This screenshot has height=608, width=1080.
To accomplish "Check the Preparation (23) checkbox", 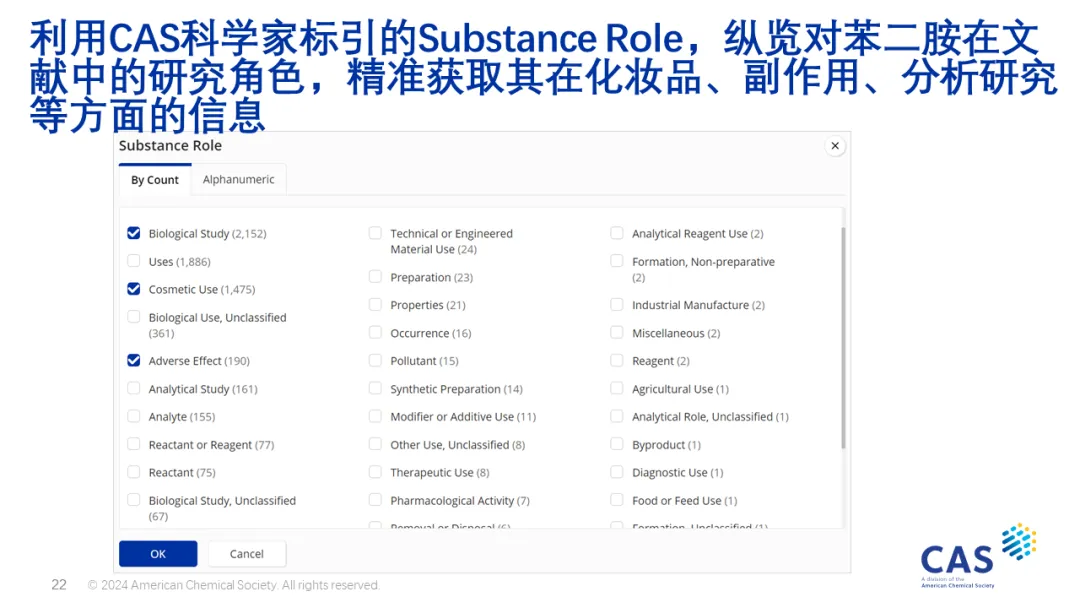I will coord(375,277).
